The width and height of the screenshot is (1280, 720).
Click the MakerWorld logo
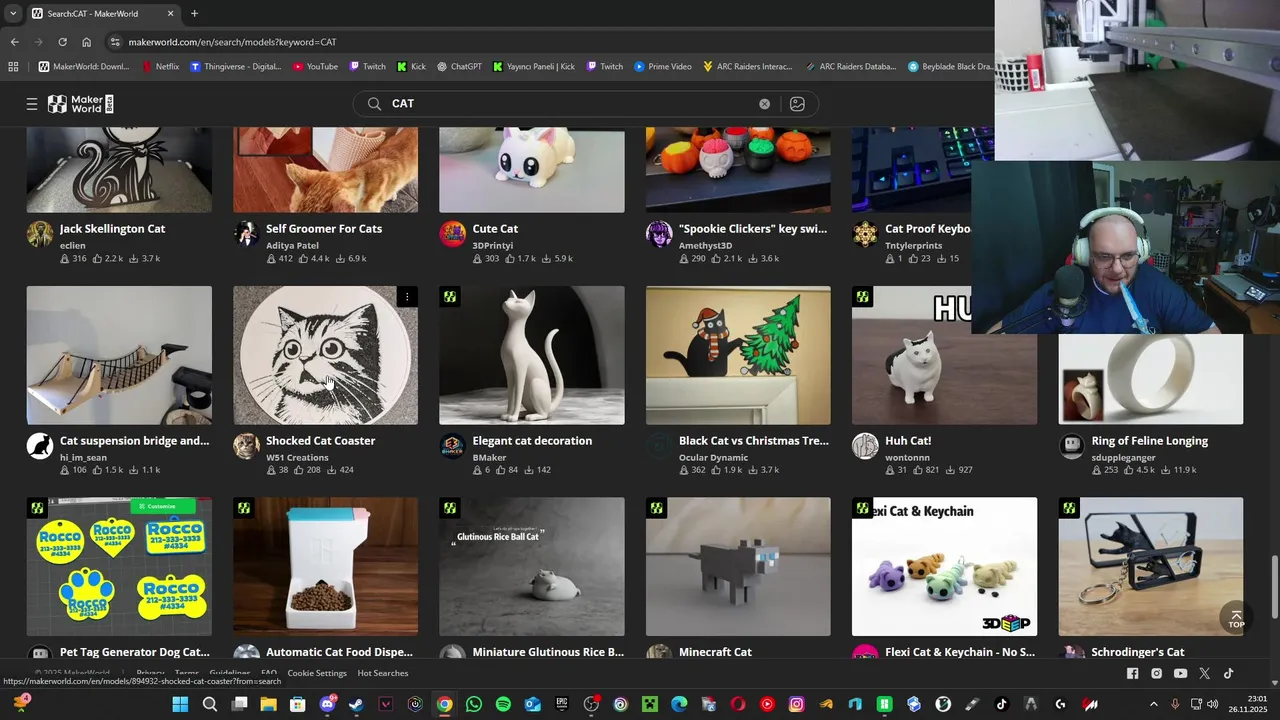tap(81, 104)
